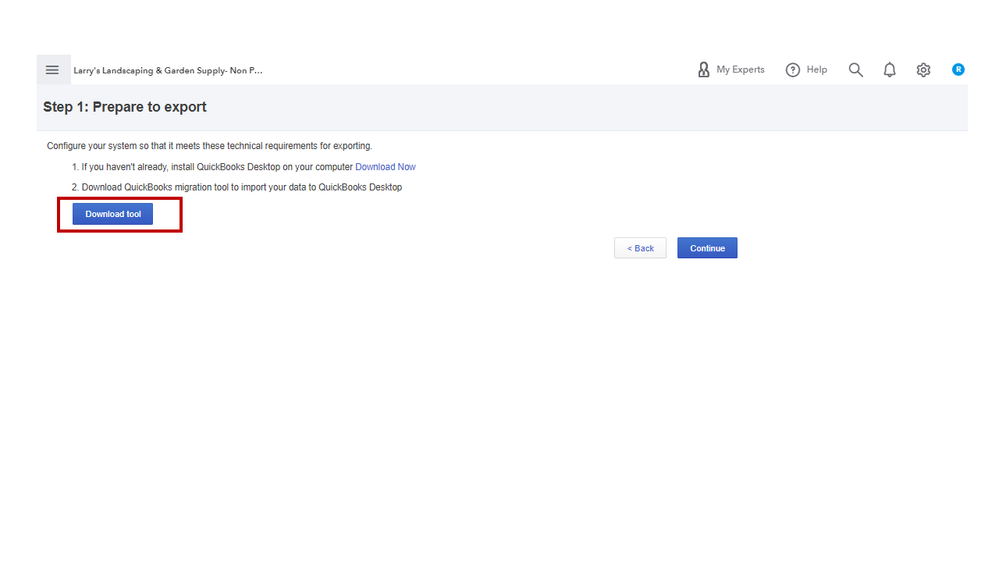Open settings with the gear icon
The width and height of the screenshot is (999, 562).
click(x=923, y=70)
